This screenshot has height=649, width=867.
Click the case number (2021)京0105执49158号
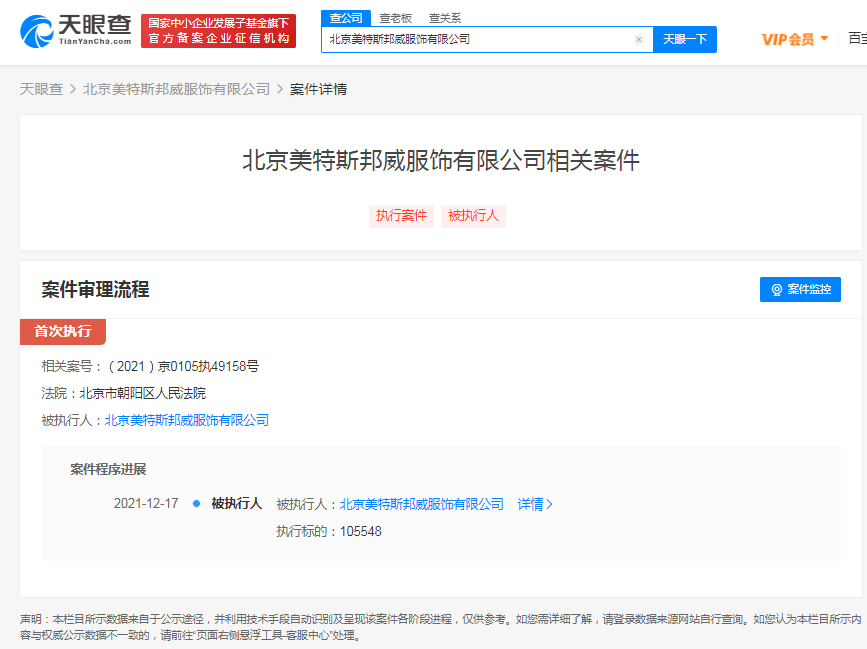tap(183, 366)
